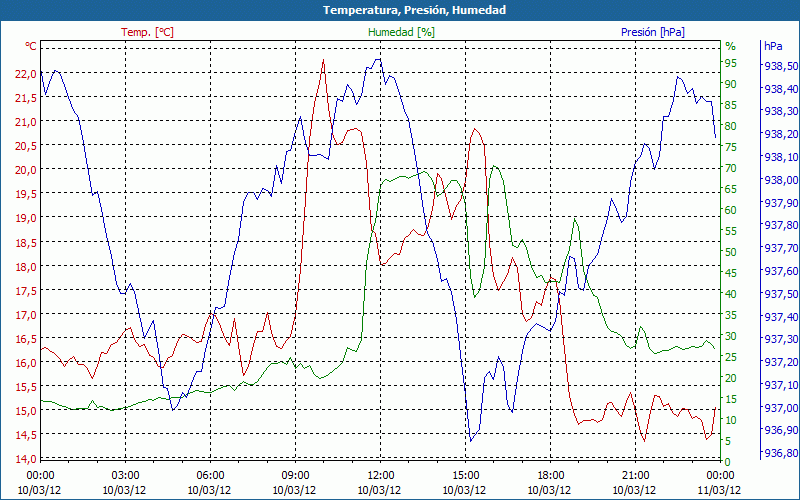Image resolution: width=800 pixels, height=500 pixels.
Task: Click the chart title "Temperatura, Presión, Humedad"
Action: [x=414, y=10]
